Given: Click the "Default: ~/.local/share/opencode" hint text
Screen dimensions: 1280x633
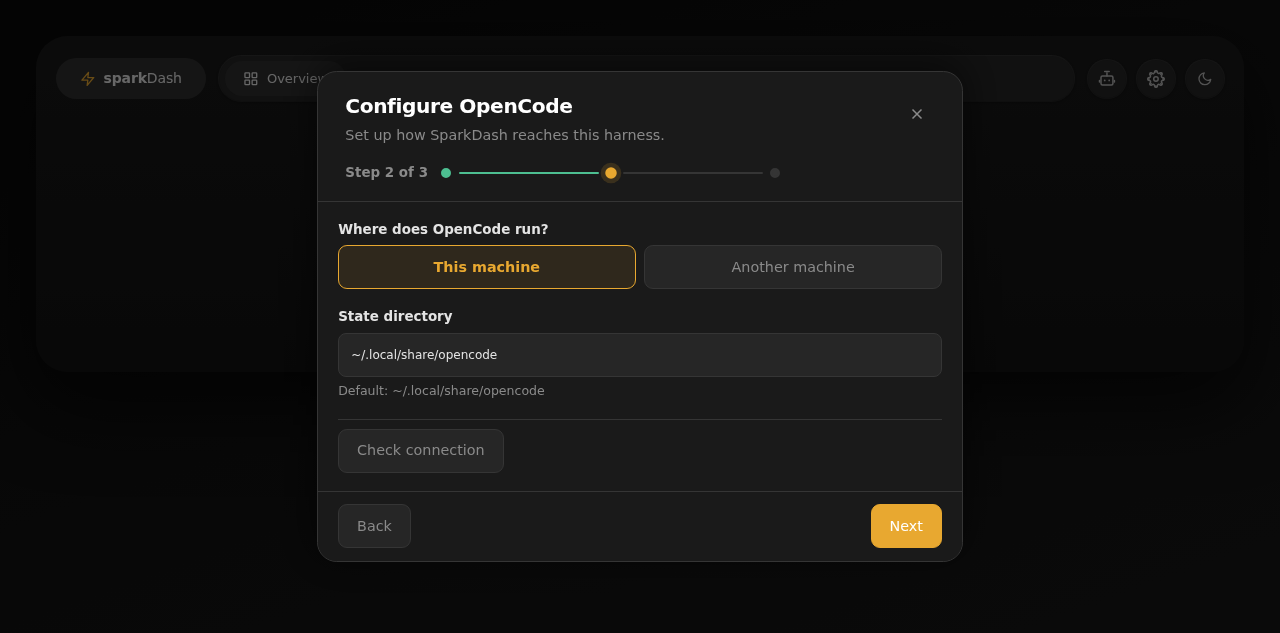Looking at the screenshot, I should (x=441, y=391).
